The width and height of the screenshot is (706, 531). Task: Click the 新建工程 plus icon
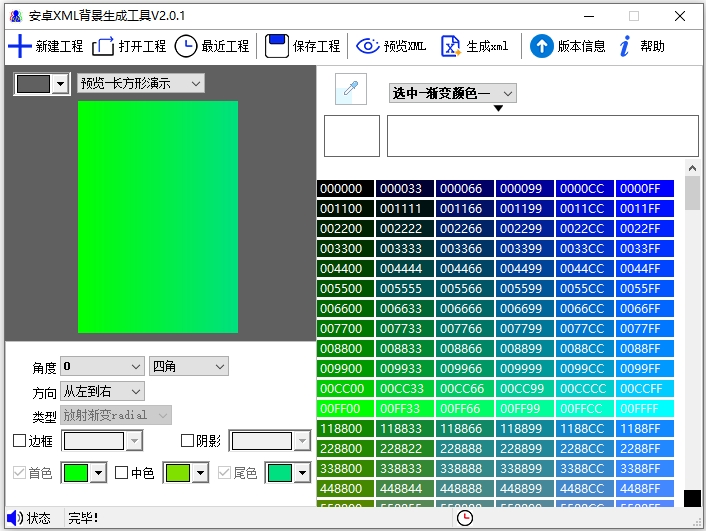tap(19, 46)
